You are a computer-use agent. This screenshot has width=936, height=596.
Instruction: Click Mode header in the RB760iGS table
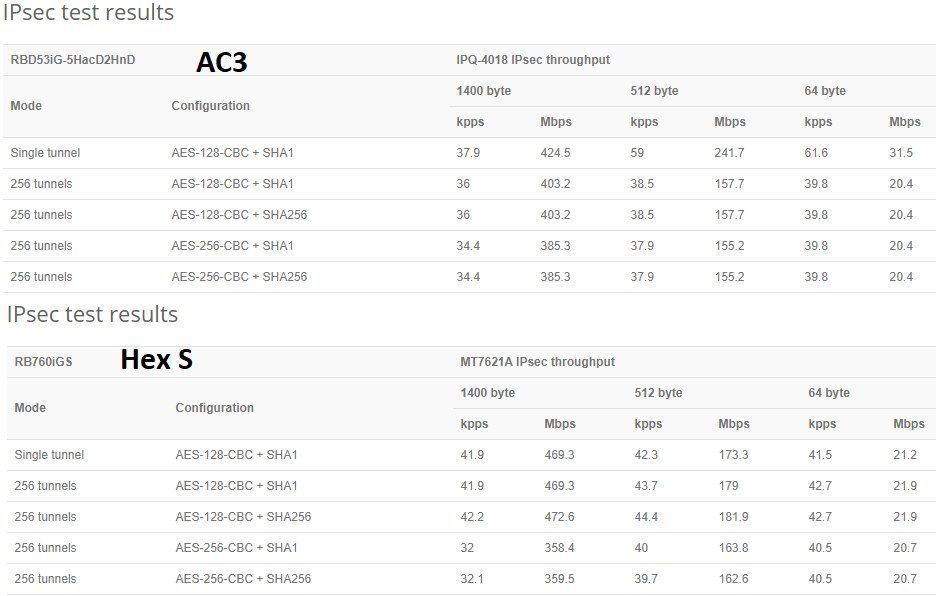pyautogui.click(x=30, y=408)
